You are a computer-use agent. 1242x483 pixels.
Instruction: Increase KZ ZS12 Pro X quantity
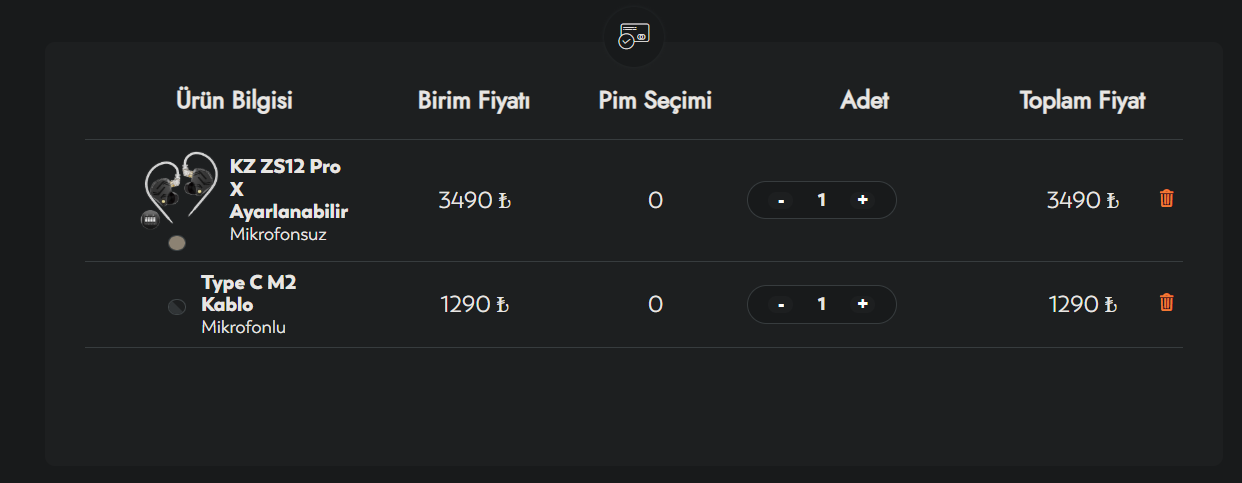pyautogui.click(x=862, y=200)
